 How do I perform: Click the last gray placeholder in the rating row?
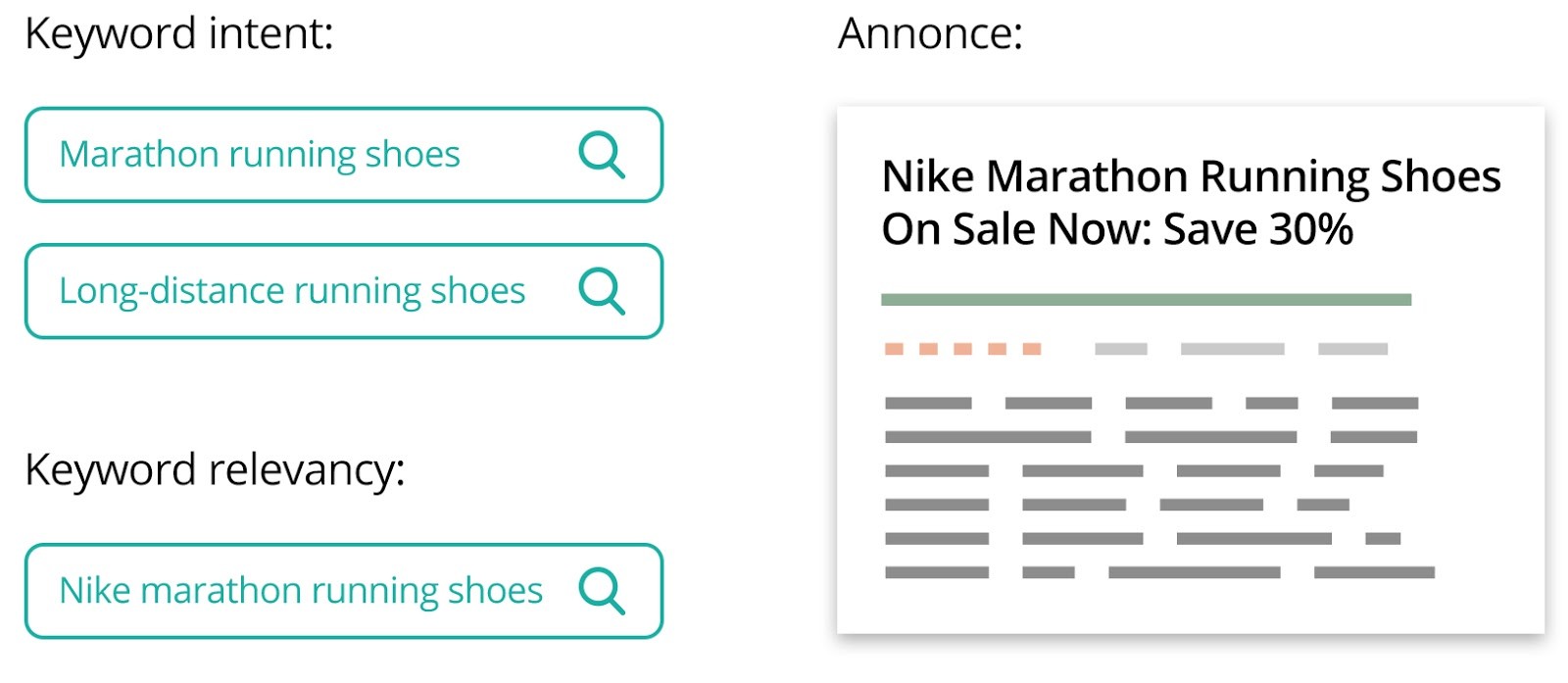click(1352, 349)
